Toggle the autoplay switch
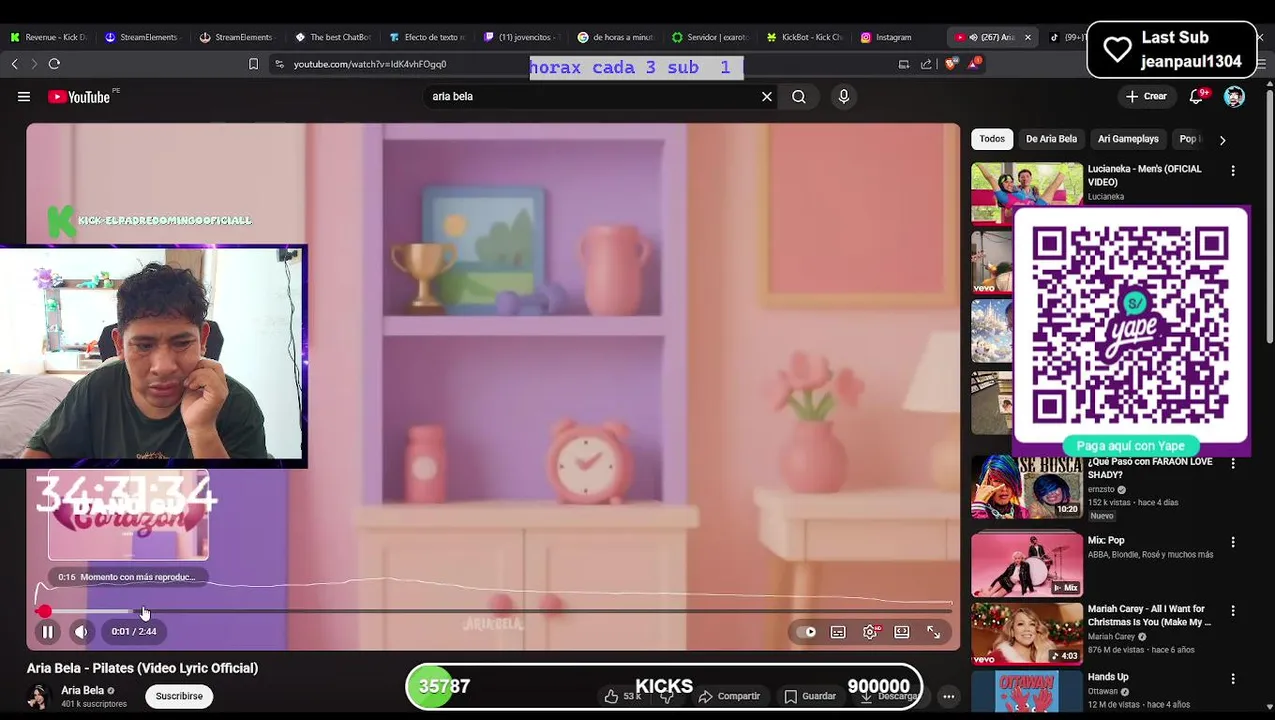The width and height of the screenshot is (1275, 720). tap(806, 632)
